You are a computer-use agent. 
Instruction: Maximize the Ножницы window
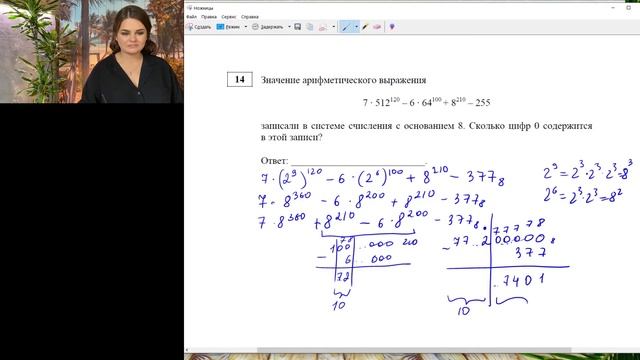(x=629, y=8)
